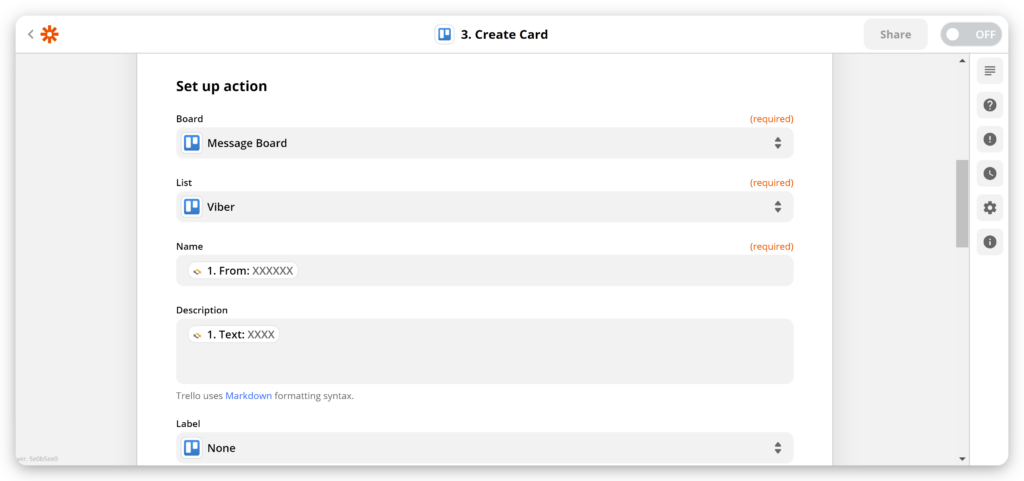Image resolution: width=1024 pixels, height=481 pixels.
Task: Open the info icon in sidebar
Action: 989,241
